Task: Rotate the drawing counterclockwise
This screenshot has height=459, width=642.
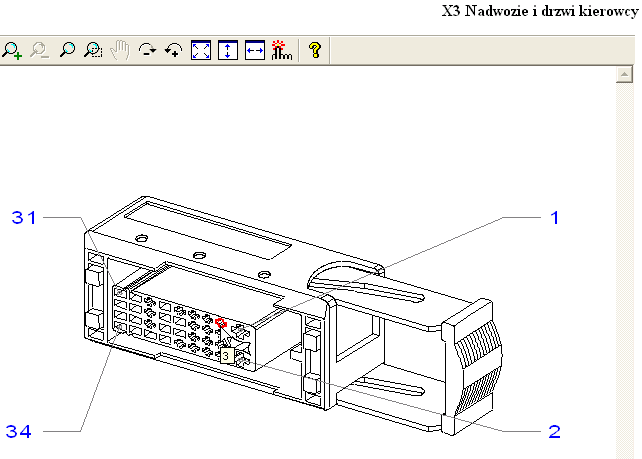Action: (x=174, y=51)
